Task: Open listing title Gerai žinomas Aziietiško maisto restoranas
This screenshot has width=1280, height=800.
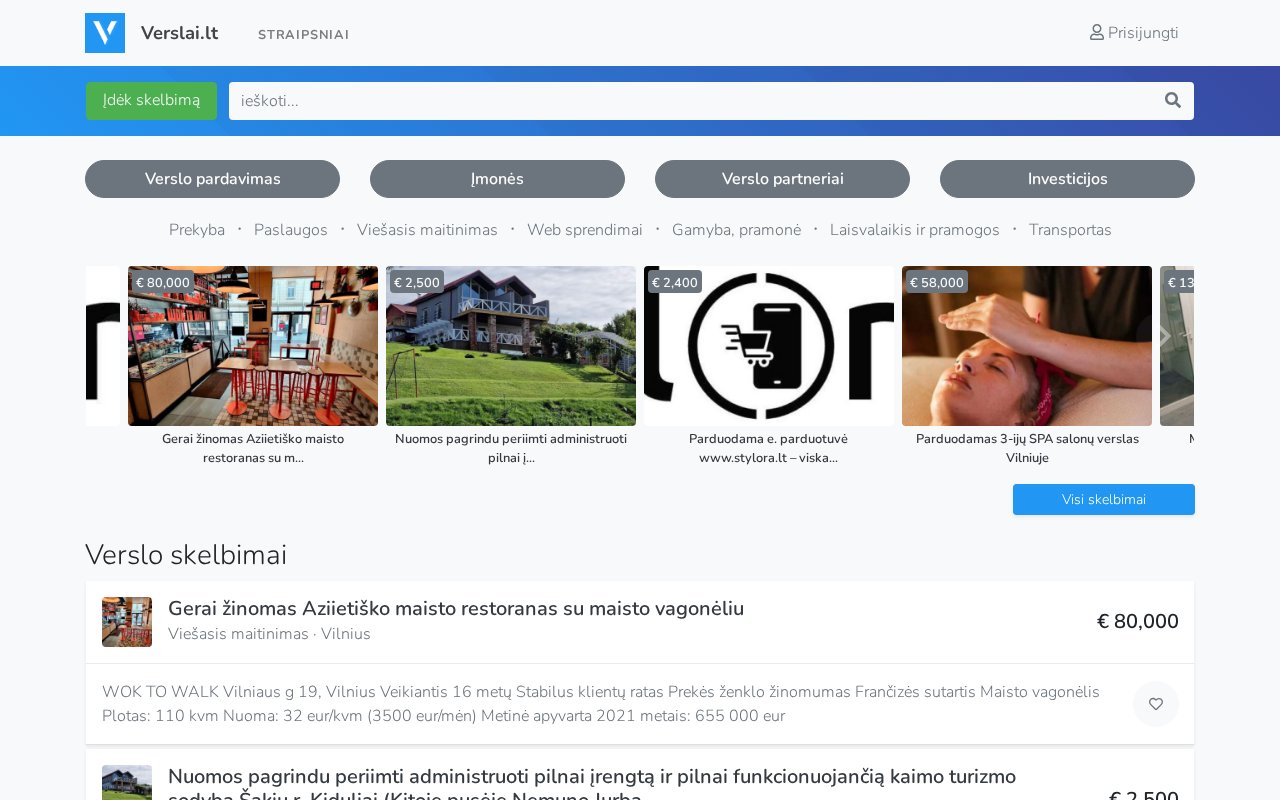Action: pos(456,608)
